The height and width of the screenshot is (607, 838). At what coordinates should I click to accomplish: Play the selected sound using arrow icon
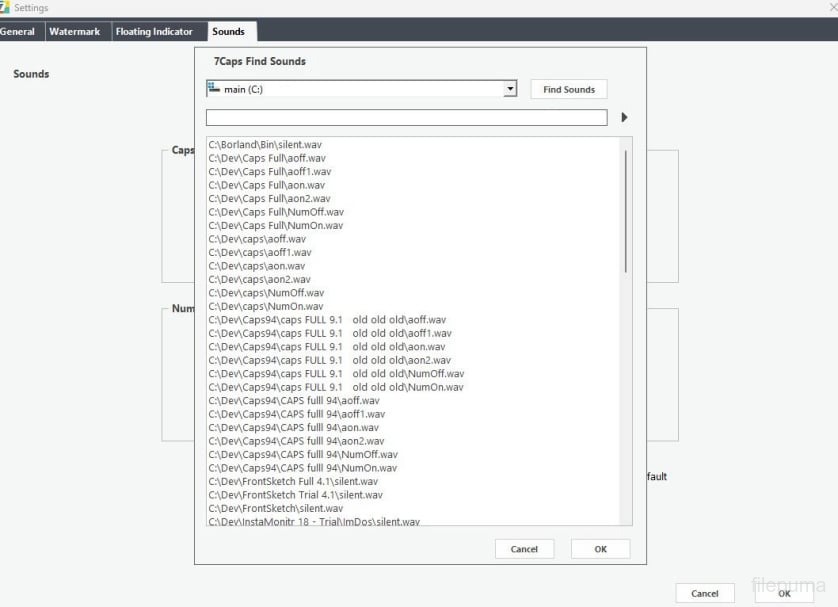tap(624, 118)
